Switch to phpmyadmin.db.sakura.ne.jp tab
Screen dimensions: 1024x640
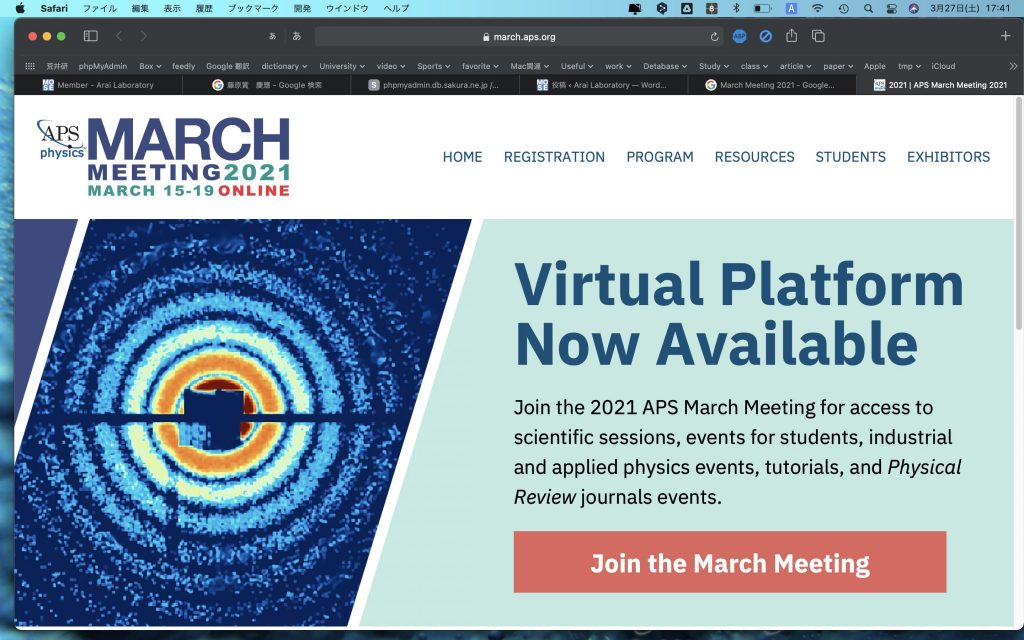(x=435, y=85)
